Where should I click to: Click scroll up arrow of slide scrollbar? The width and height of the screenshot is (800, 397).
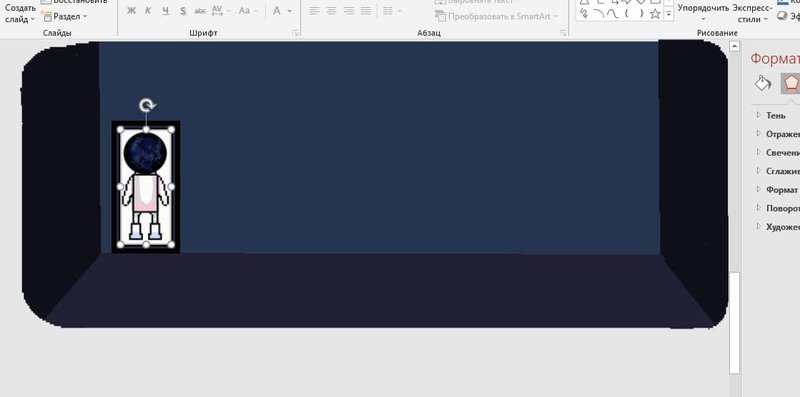734,47
